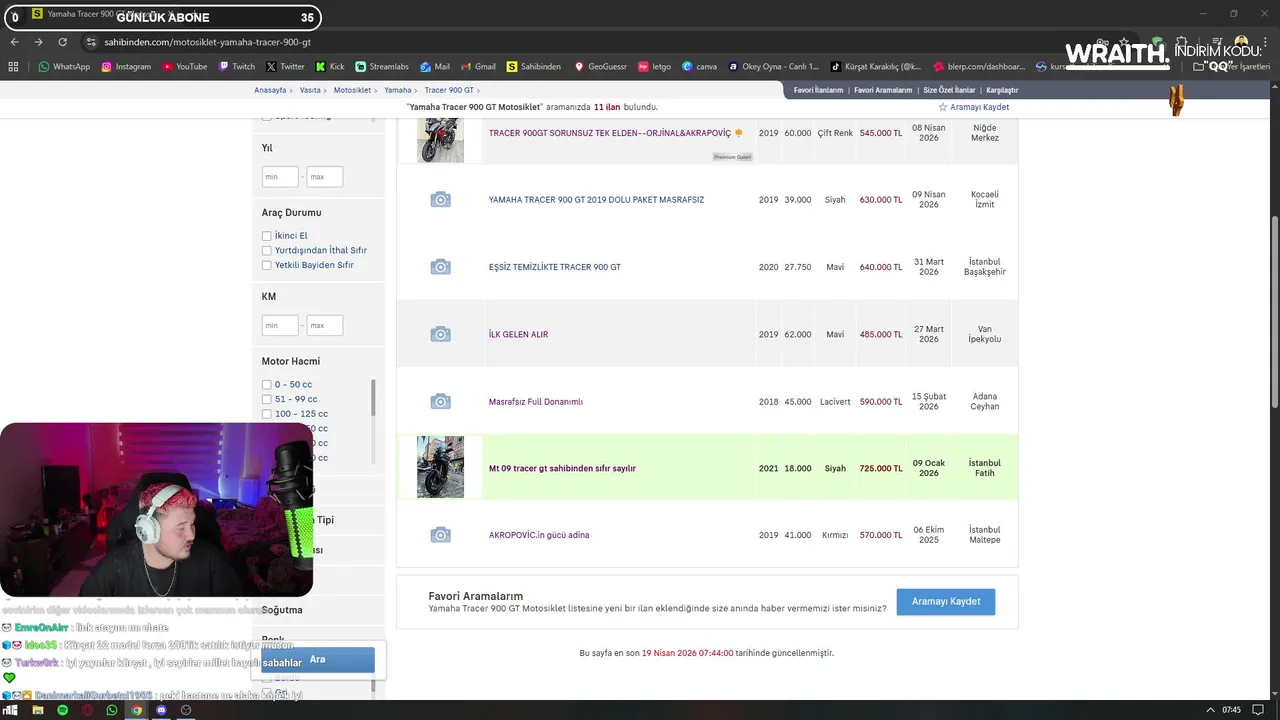Open the Kick bookmark
The image size is (1280, 720).
[330, 66]
